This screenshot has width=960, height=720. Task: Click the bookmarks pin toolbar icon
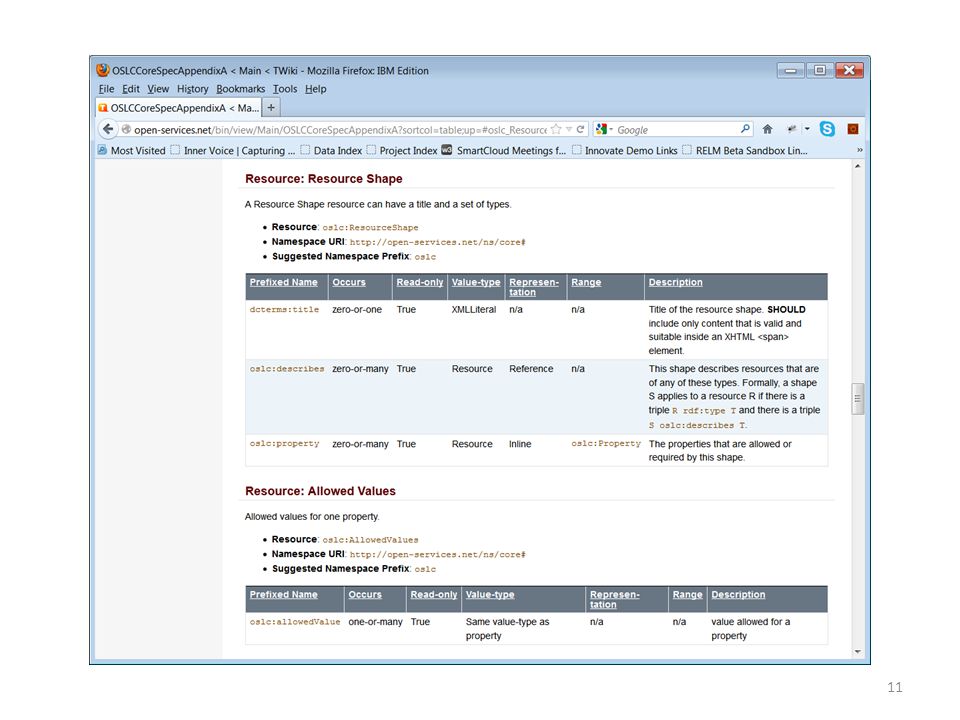[x=792, y=129]
